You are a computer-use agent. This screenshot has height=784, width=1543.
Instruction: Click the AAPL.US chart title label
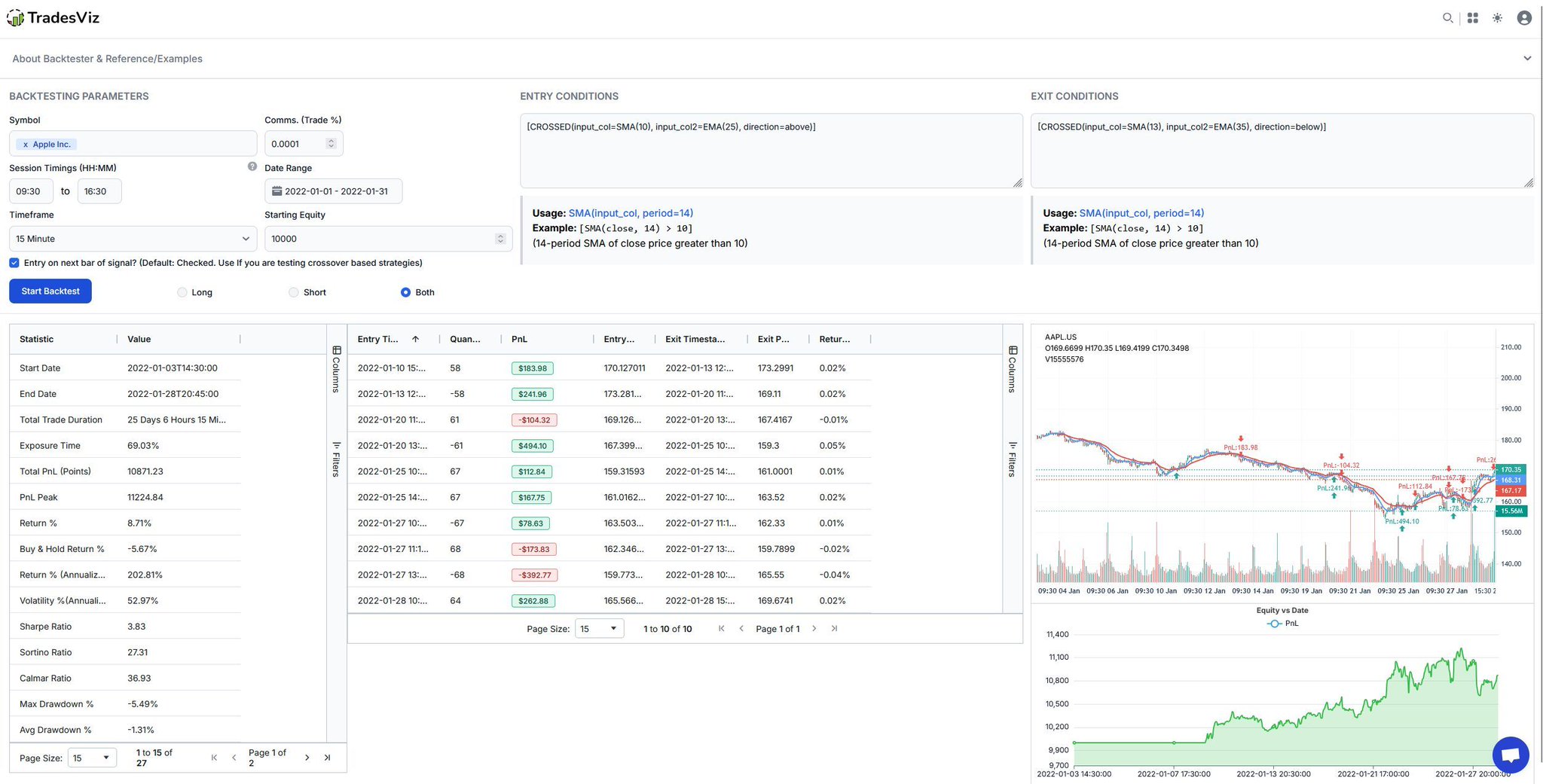[x=1061, y=337]
